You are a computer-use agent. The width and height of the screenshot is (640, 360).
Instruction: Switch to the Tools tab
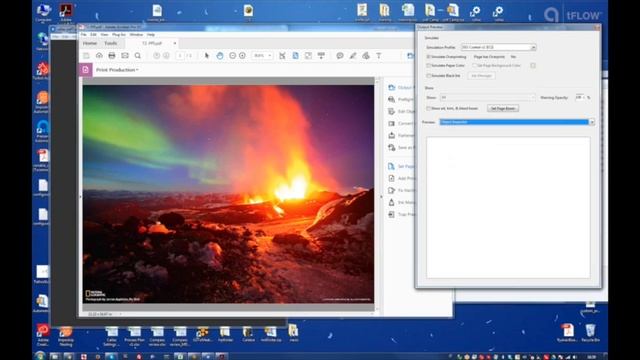pyautogui.click(x=111, y=43)
